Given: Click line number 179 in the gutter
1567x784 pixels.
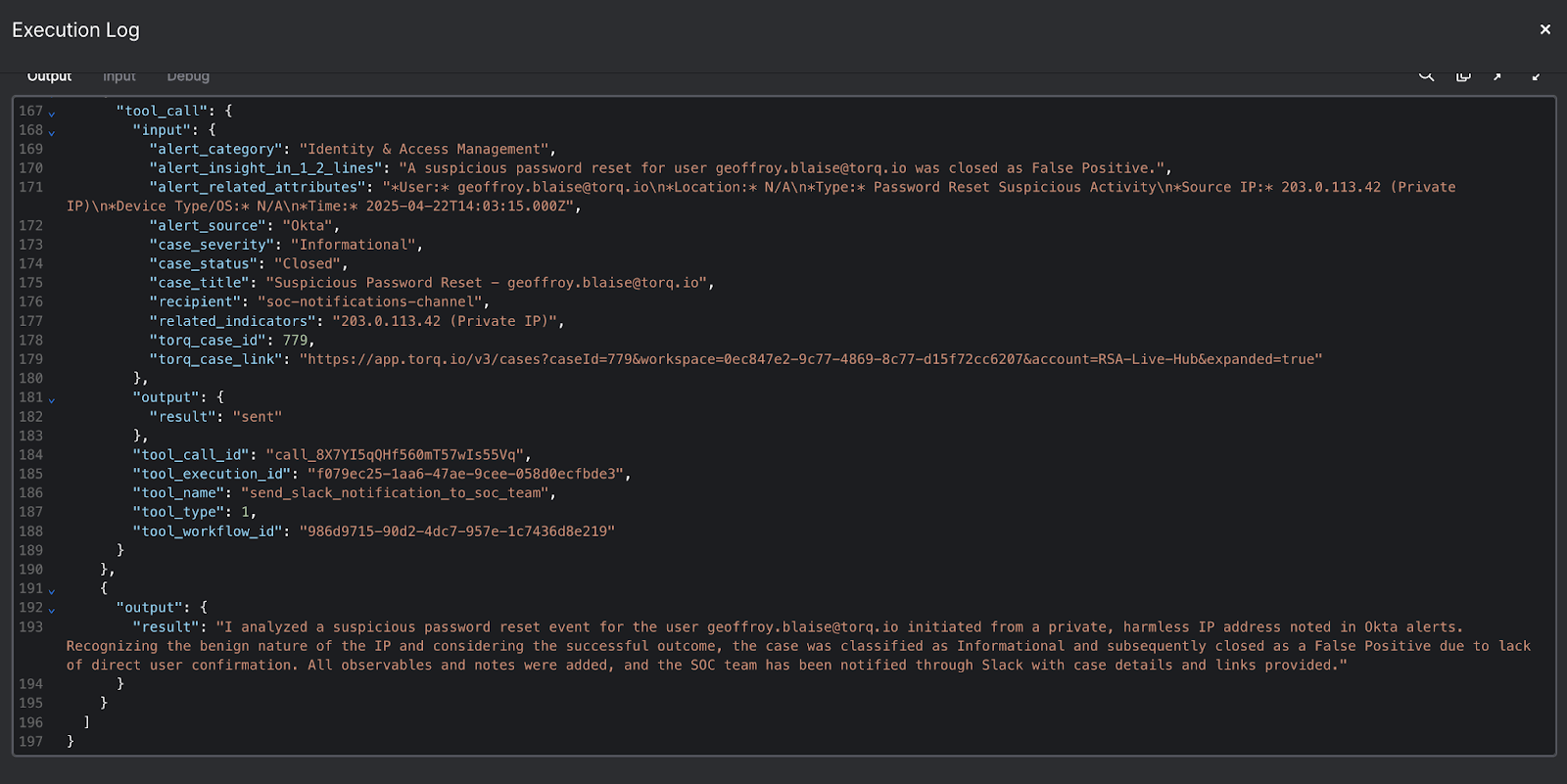Looking at the screenshot, I should tap(30, 359).
